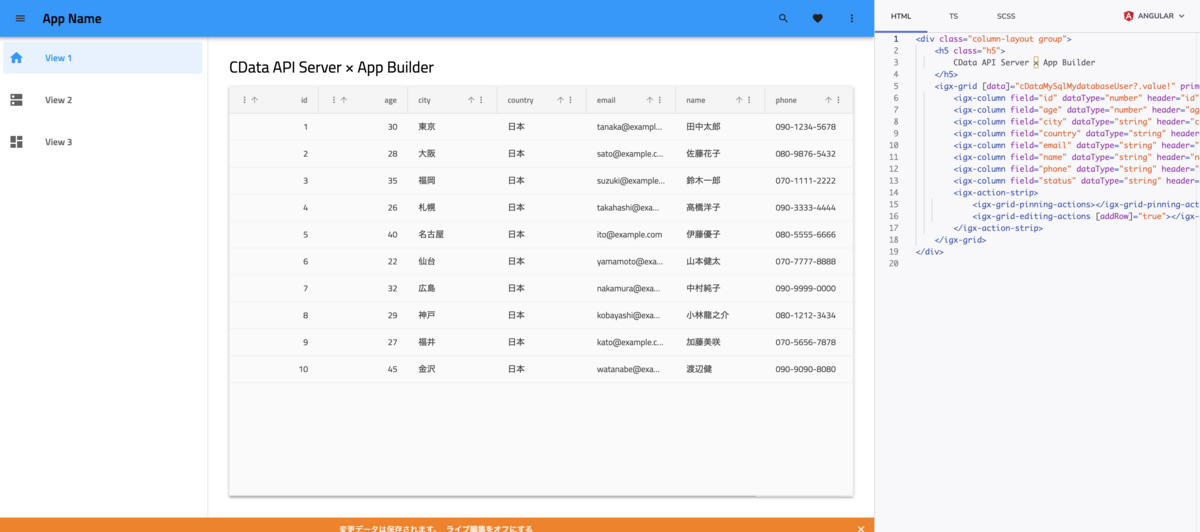Click the name cell 田中太郎

tap(703, 127)
